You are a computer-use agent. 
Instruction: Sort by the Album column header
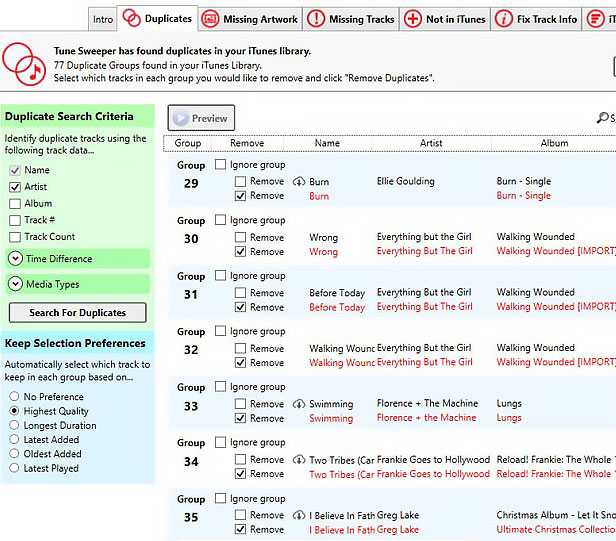554,143
